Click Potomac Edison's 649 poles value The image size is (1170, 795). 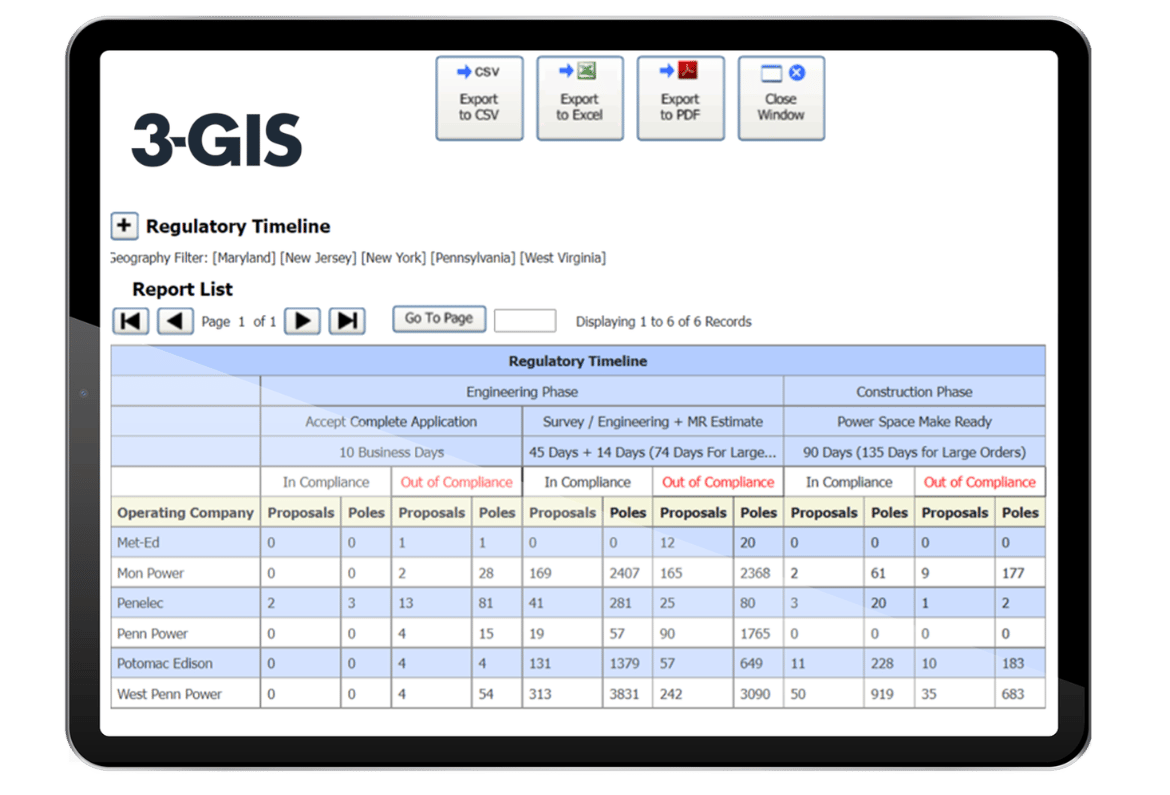tap(751, 664)
